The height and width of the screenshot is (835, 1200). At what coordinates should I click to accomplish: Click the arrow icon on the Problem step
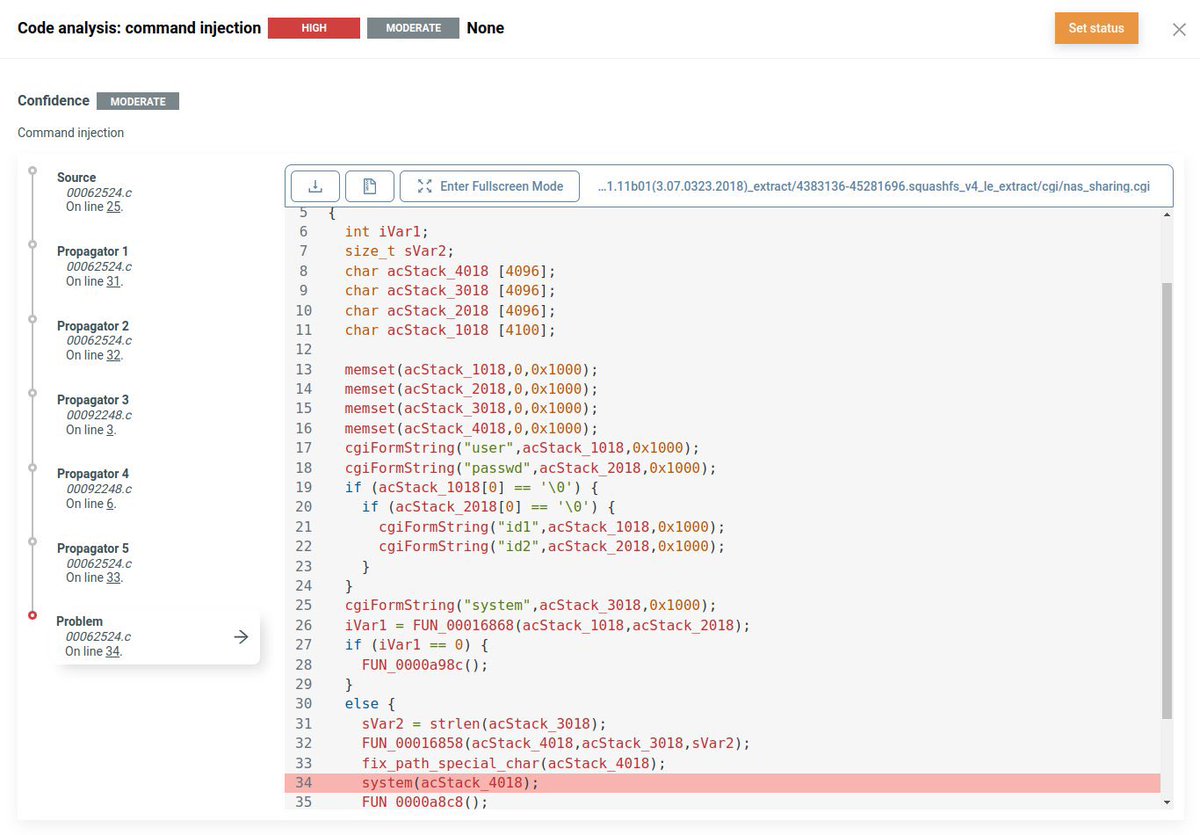click(x=241, y=637)
